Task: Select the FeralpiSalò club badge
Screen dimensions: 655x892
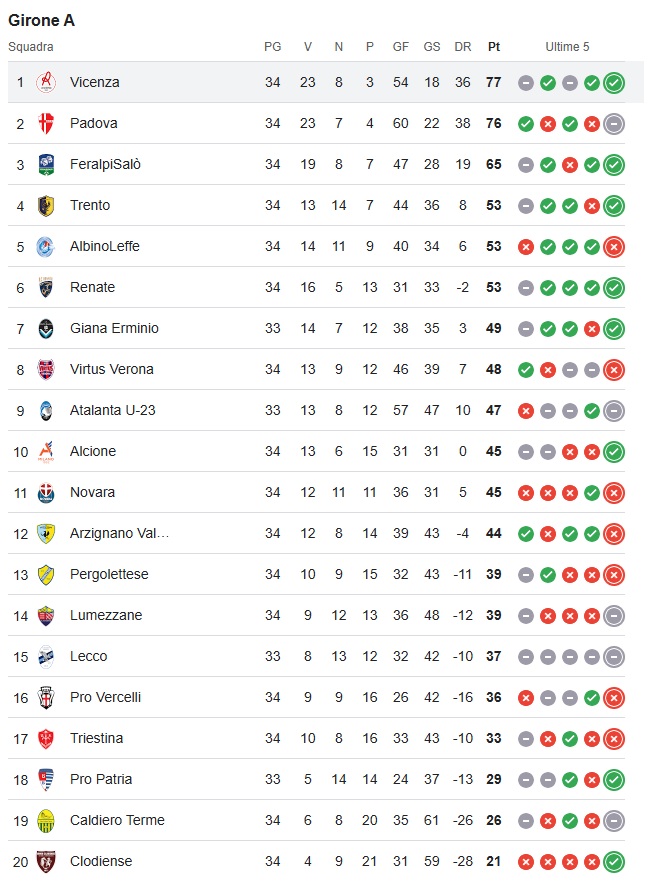Action: tap(46, 164)
